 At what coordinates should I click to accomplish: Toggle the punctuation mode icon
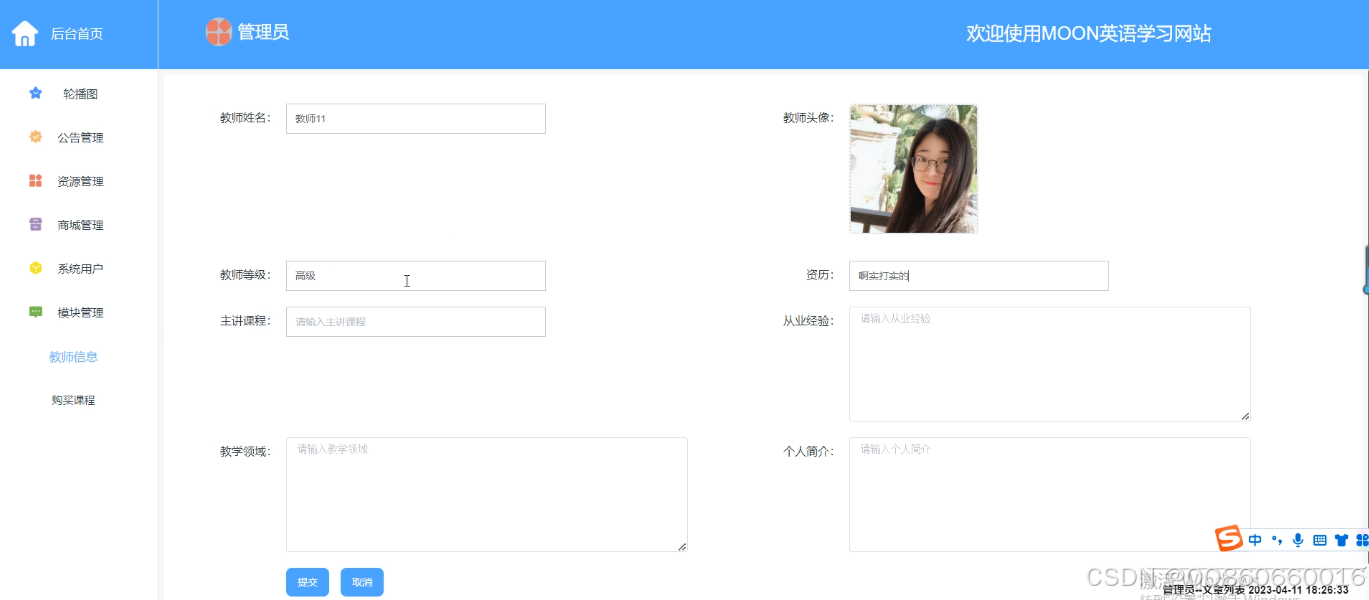pyautogui.click(x=1277, y=540)
